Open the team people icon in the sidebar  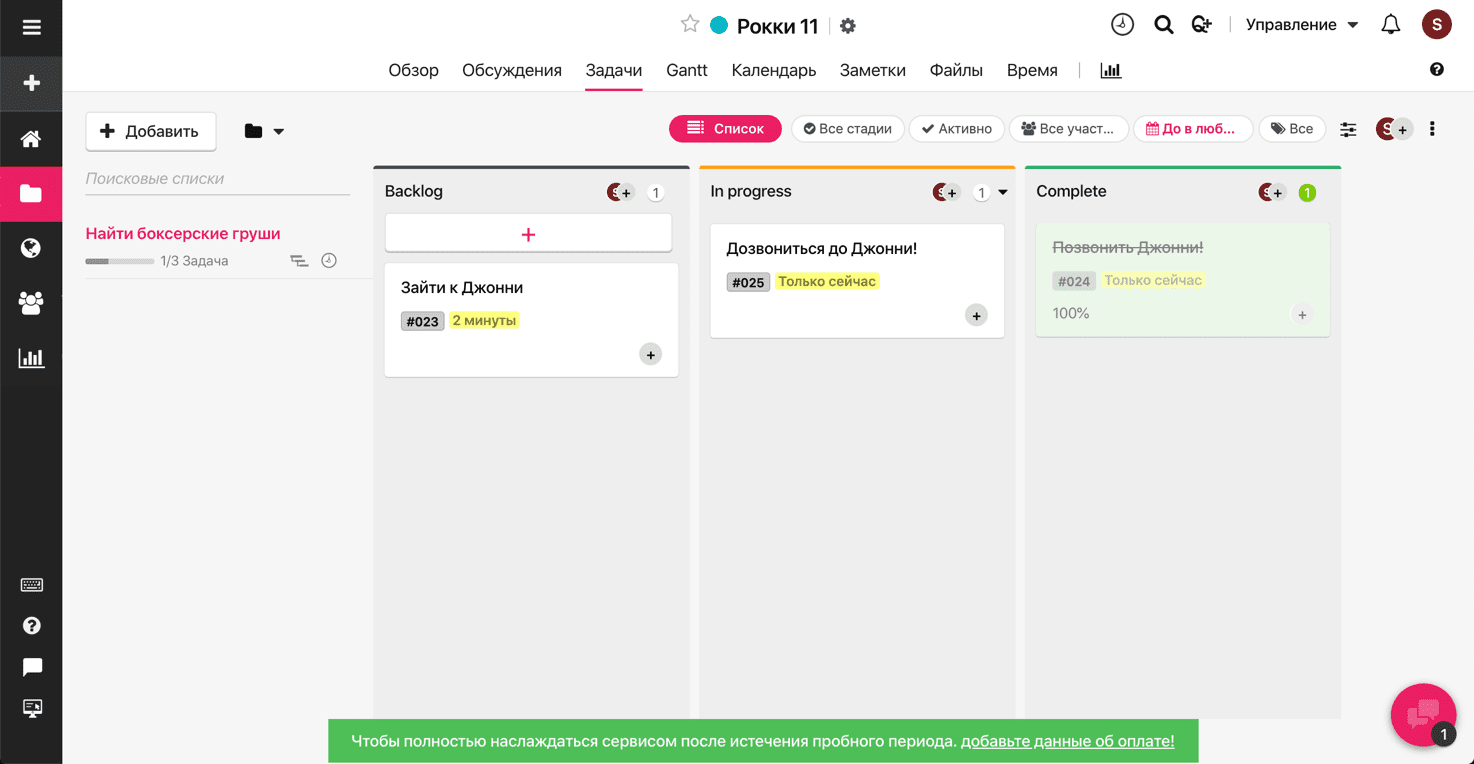(x=31, y=303)
